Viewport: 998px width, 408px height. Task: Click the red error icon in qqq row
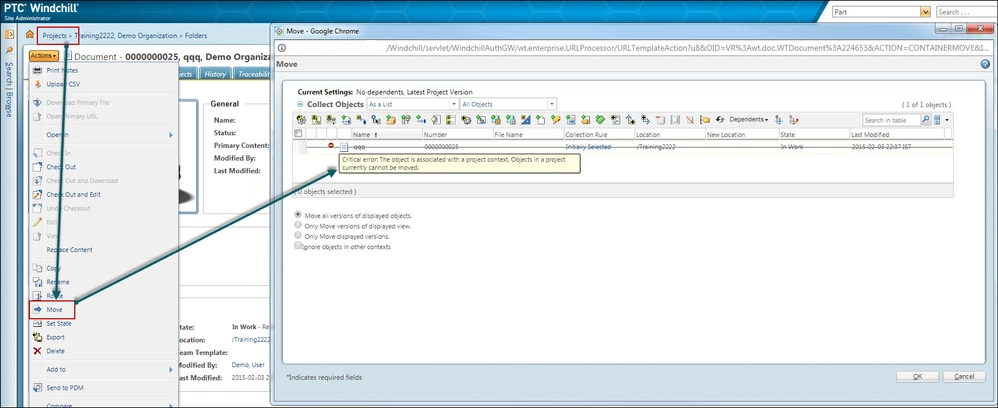[x=331, y=146]
